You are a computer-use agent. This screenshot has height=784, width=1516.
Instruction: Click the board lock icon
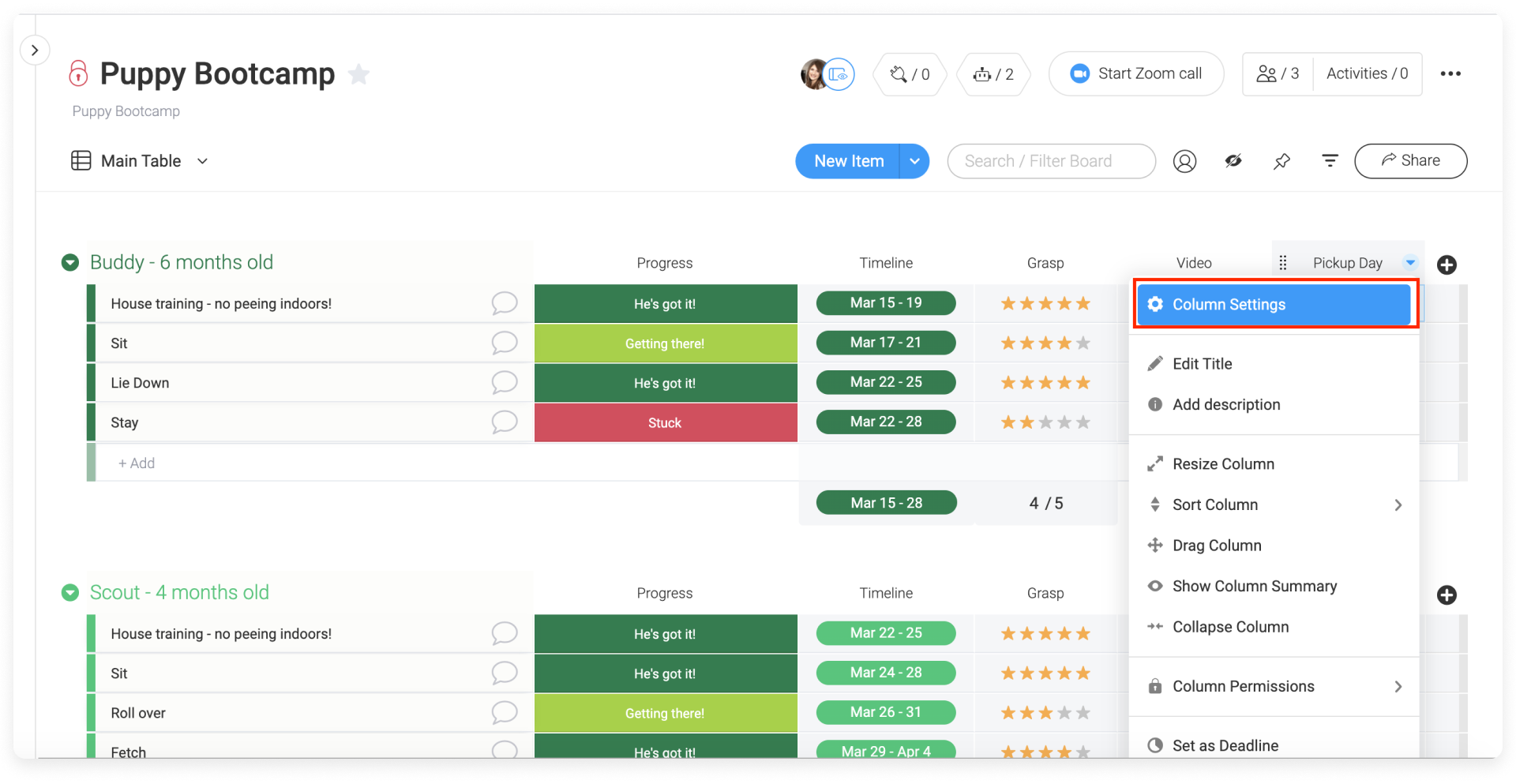click(x=78, y=73)
